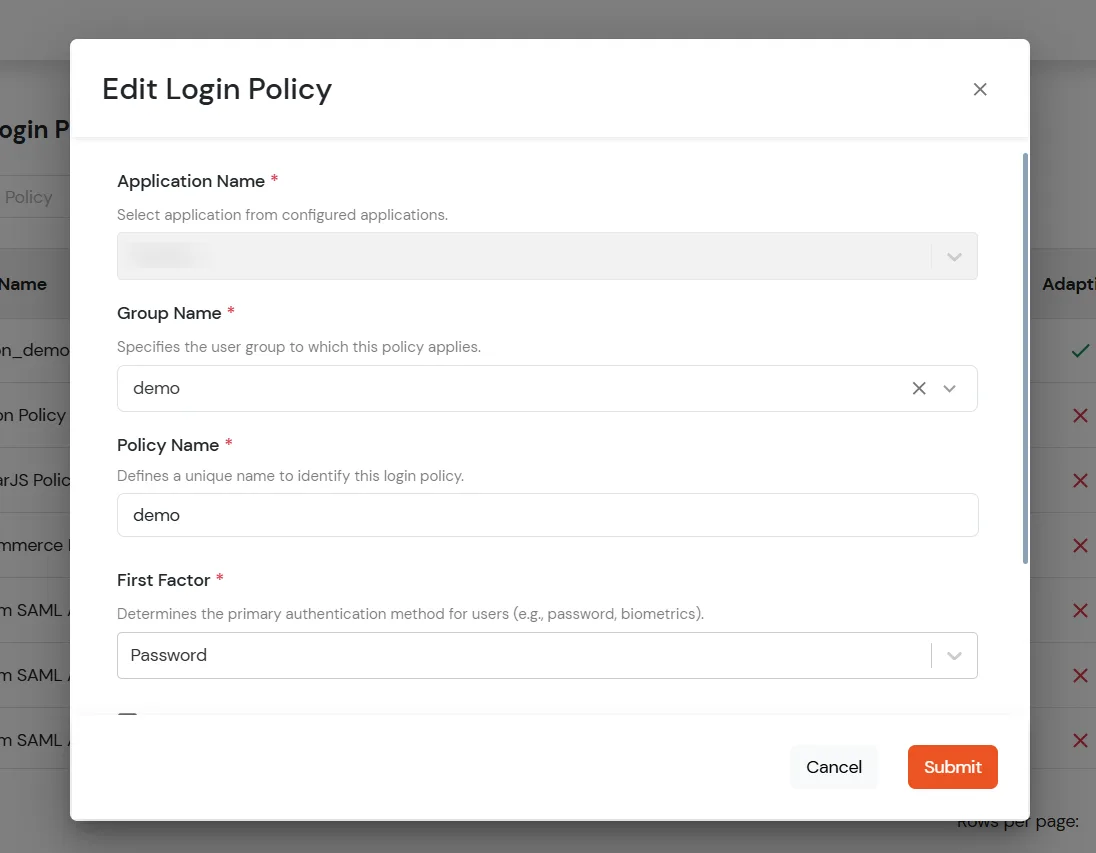Click the red X in 'on Policy' row
Screen dimensions: 1096x853
(1080, 415)
